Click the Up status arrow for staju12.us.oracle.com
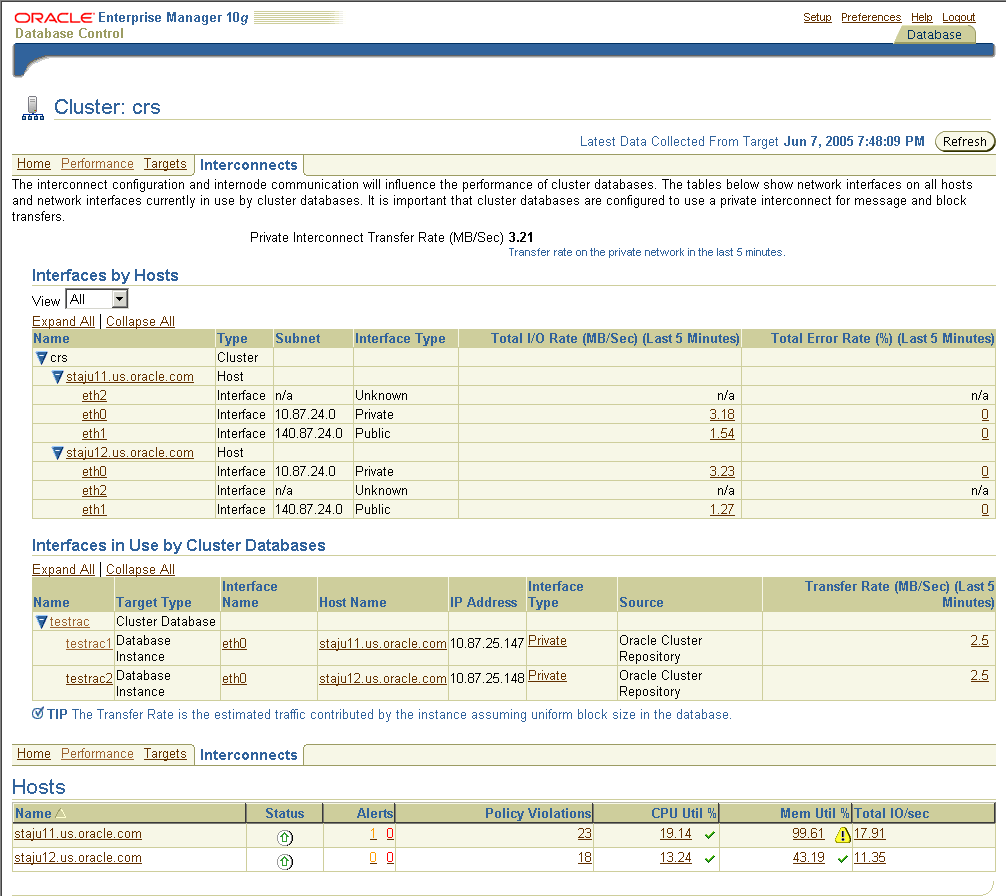 (x=285, y=858)
